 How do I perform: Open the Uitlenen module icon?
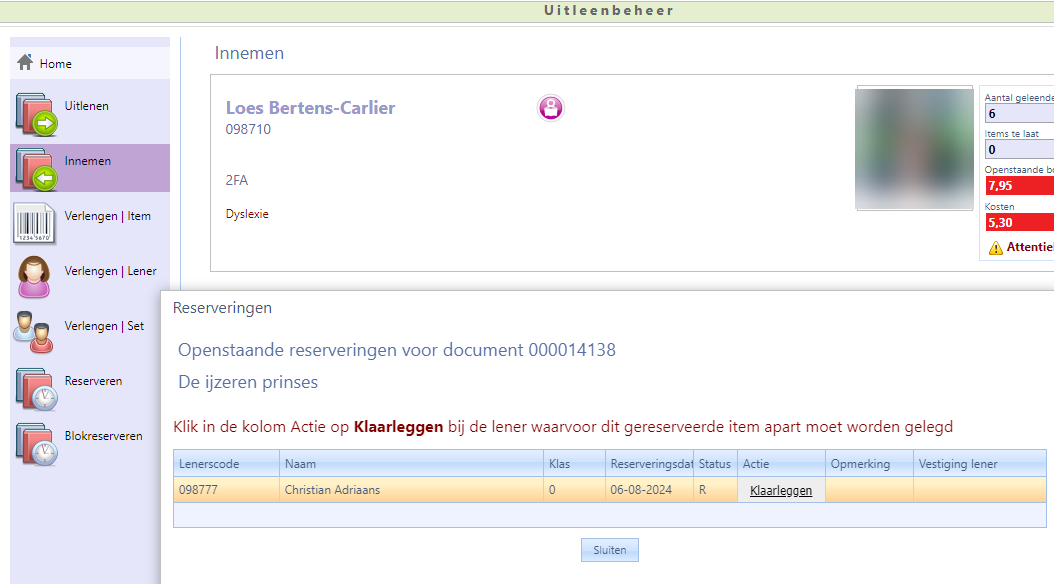click(x=37, y=112)
